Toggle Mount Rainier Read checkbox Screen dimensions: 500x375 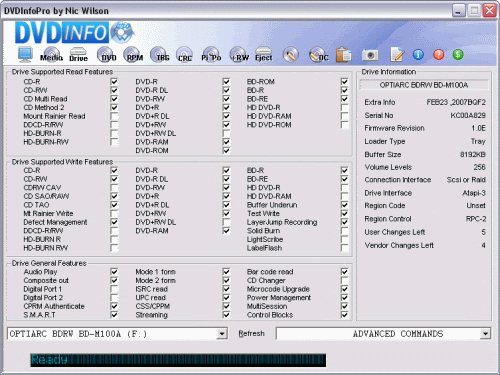coord(114,116)
